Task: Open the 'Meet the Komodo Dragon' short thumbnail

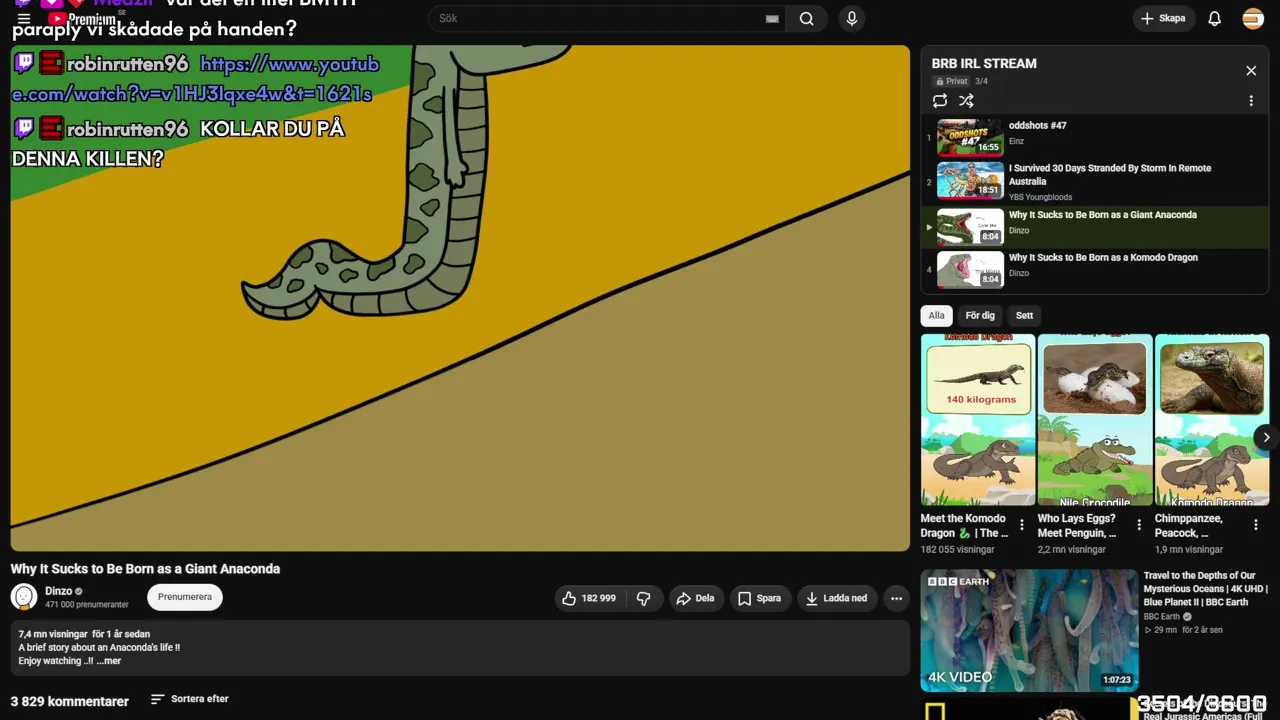Action: (978, 420)
